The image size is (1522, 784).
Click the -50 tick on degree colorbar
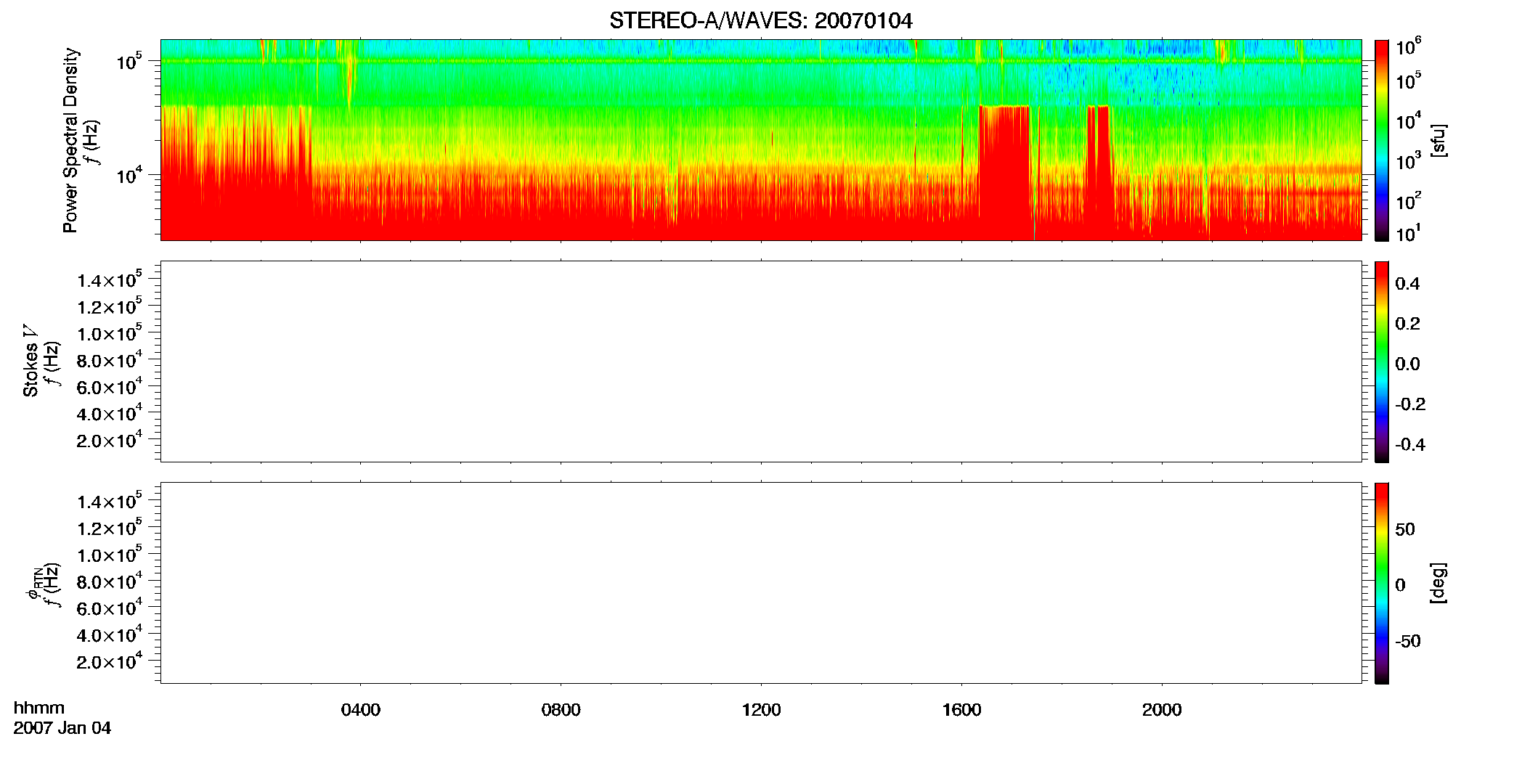pos(1407,641)
